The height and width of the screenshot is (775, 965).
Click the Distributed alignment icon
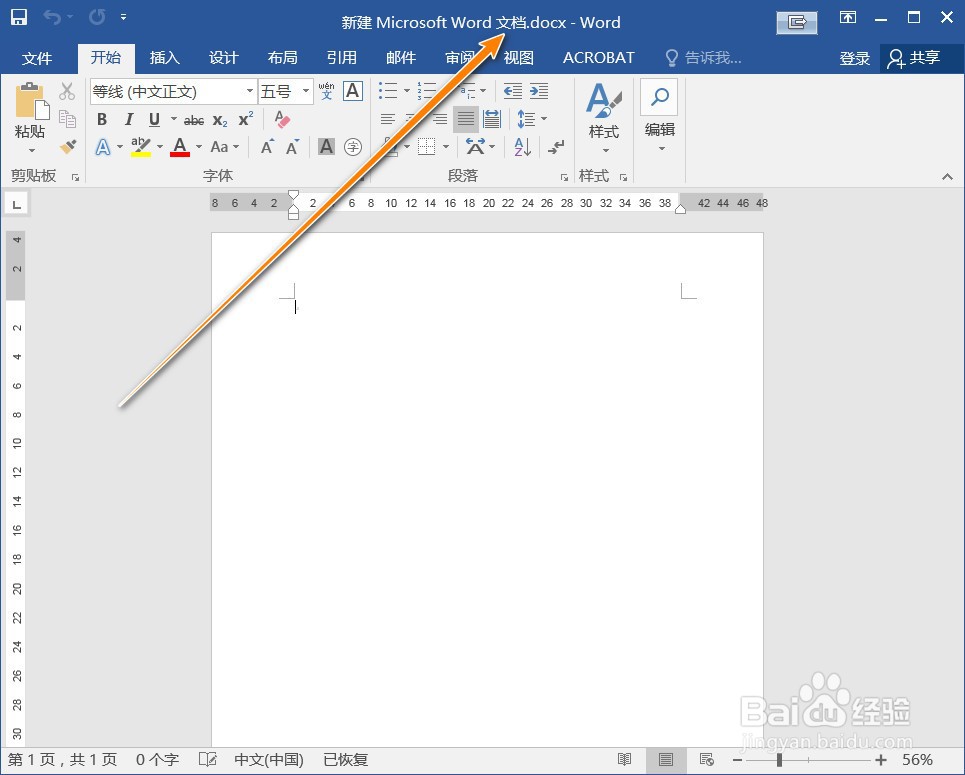(492, 119)
